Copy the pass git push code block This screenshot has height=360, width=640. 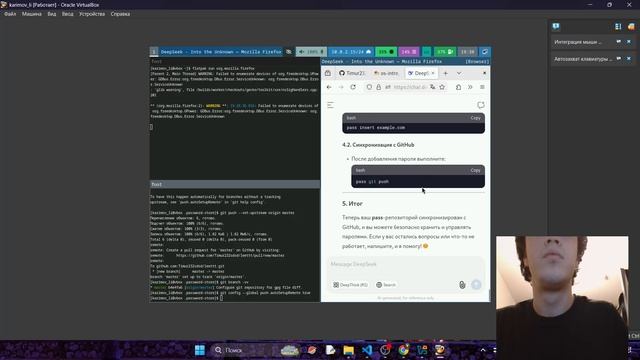[476, 170]
